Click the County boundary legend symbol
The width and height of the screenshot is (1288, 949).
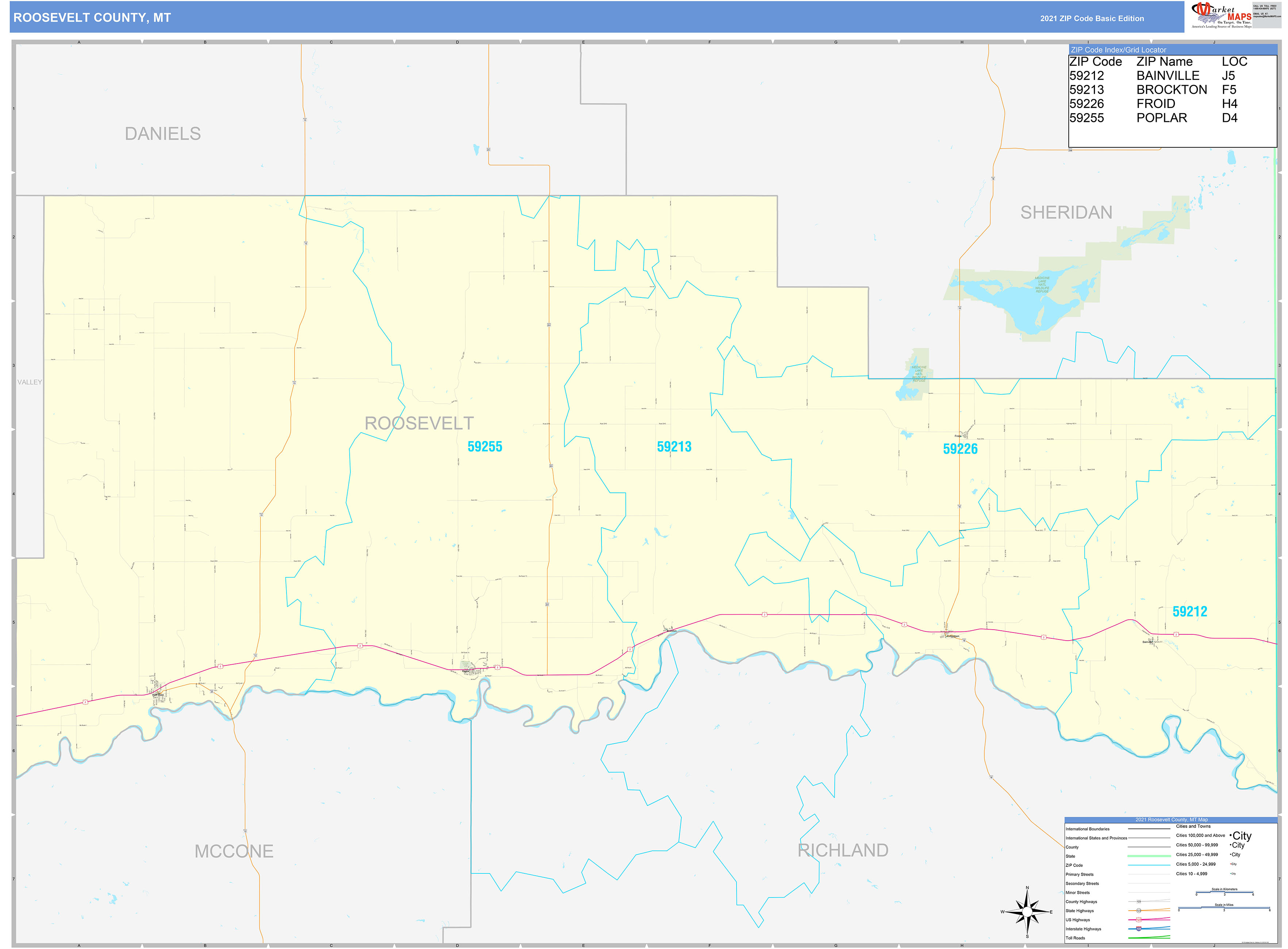pos(1150,847)
